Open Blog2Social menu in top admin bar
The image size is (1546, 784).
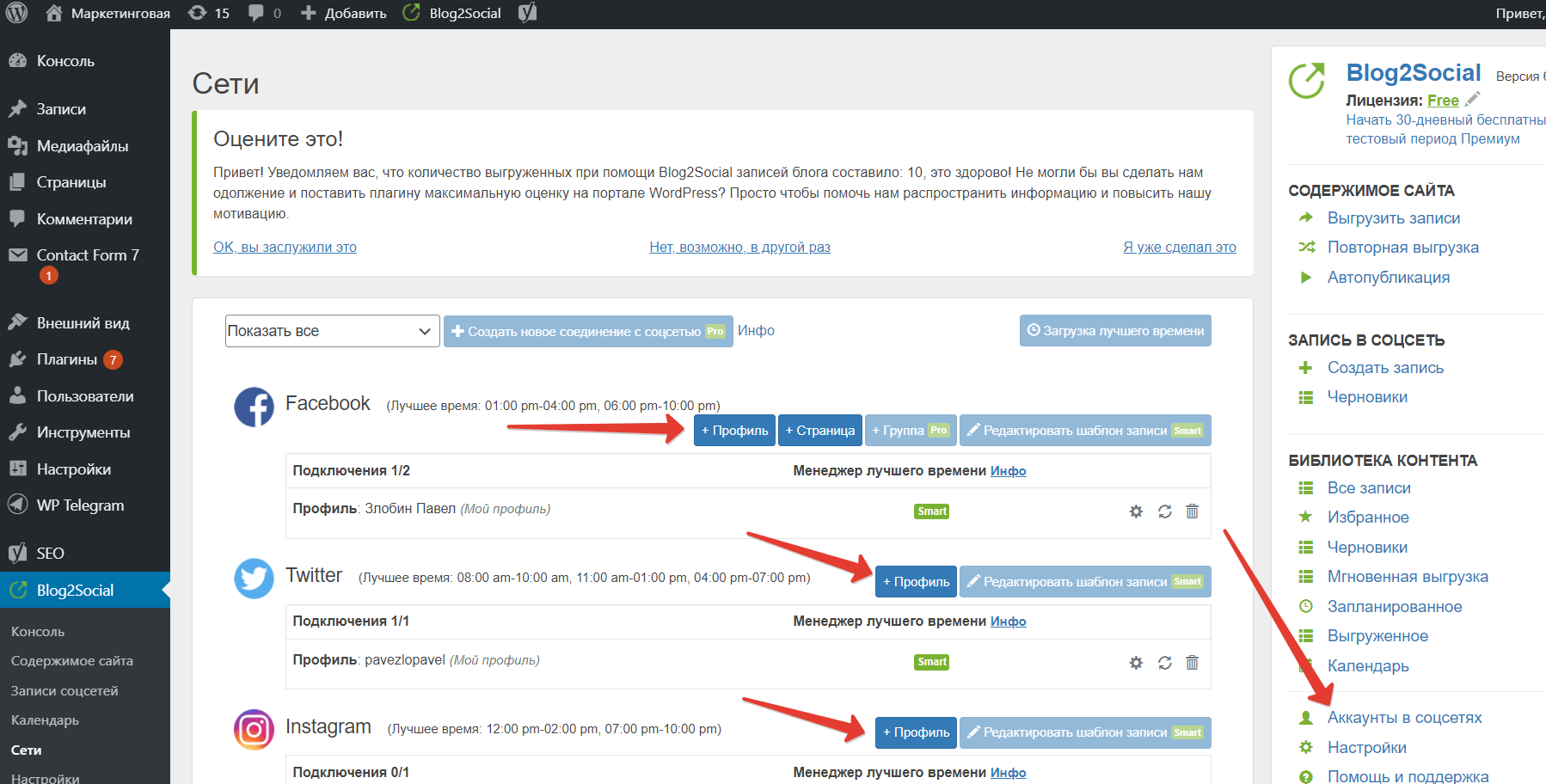[452, 13]
